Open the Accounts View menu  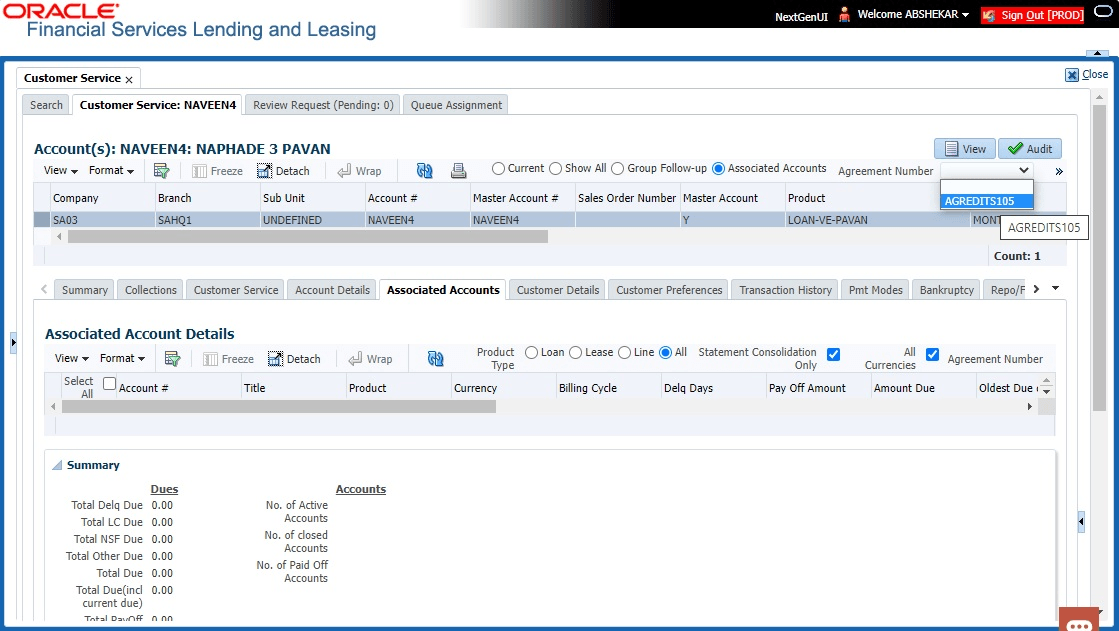[x=60, y=170]
